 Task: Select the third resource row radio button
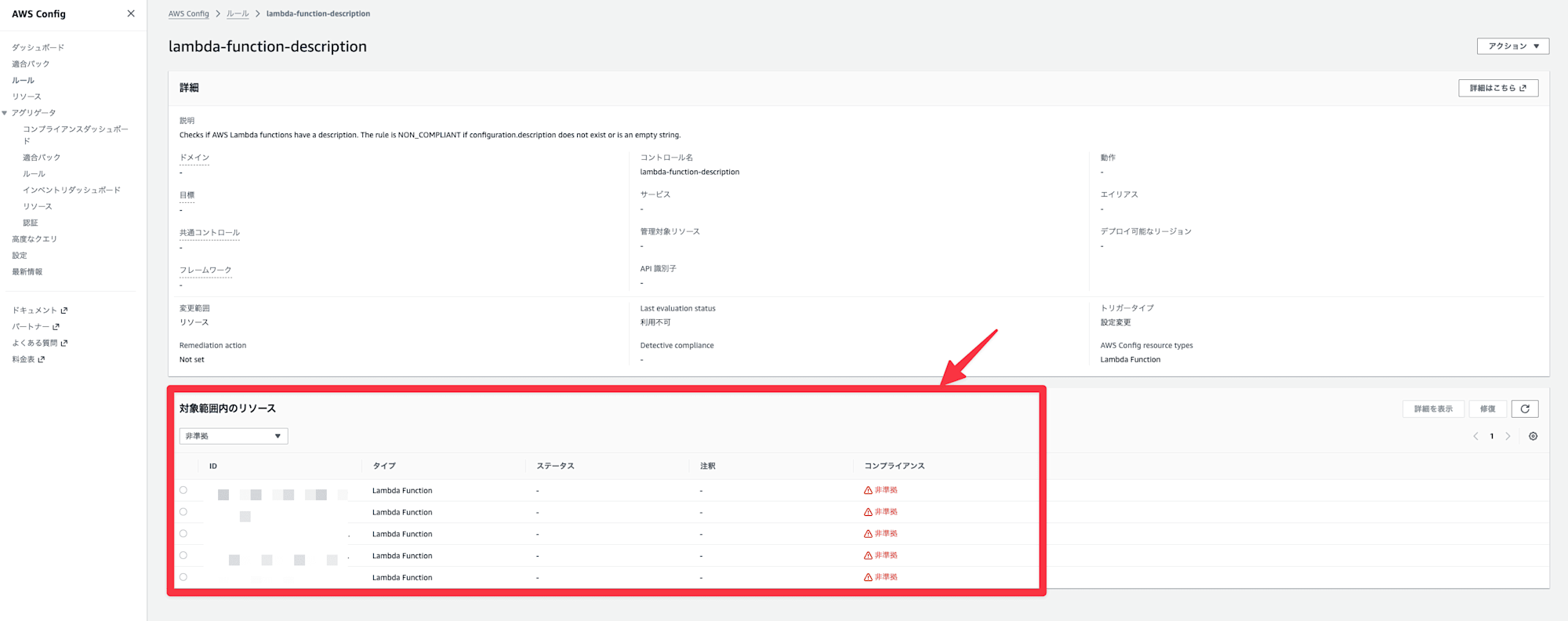tap(183, 534)
